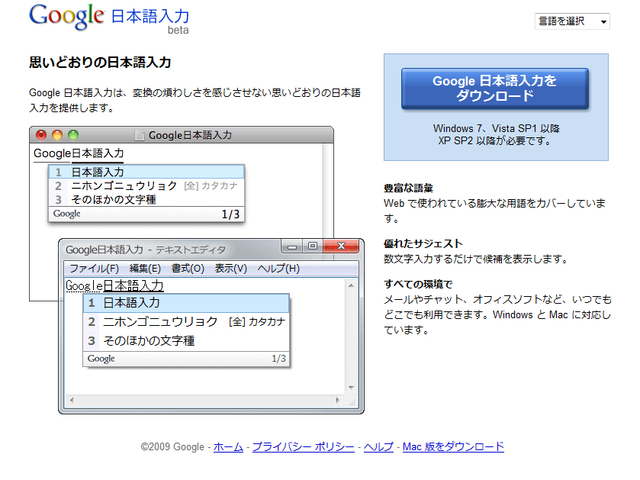The image size is (640, 480).
Task: Click scroll down arrow in text editor
Action: 351,387
